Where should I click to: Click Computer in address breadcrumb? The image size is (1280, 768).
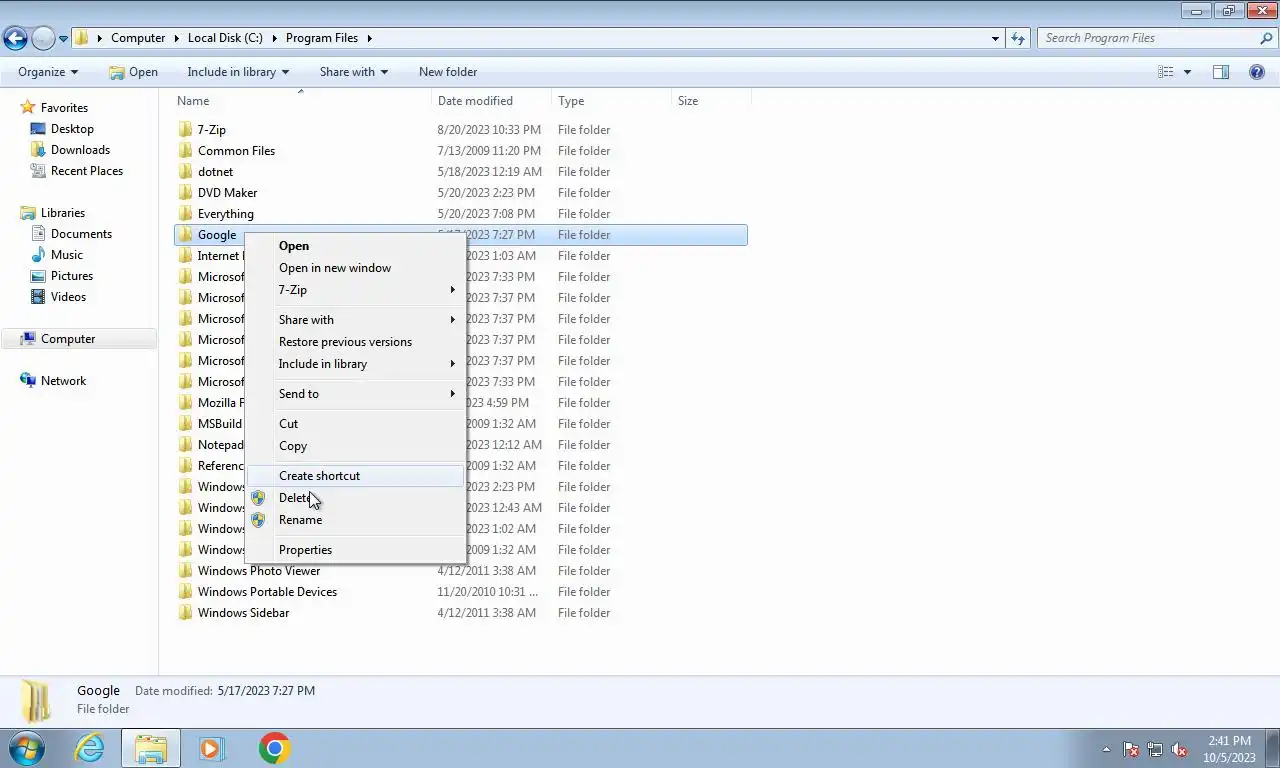[138, 38]
